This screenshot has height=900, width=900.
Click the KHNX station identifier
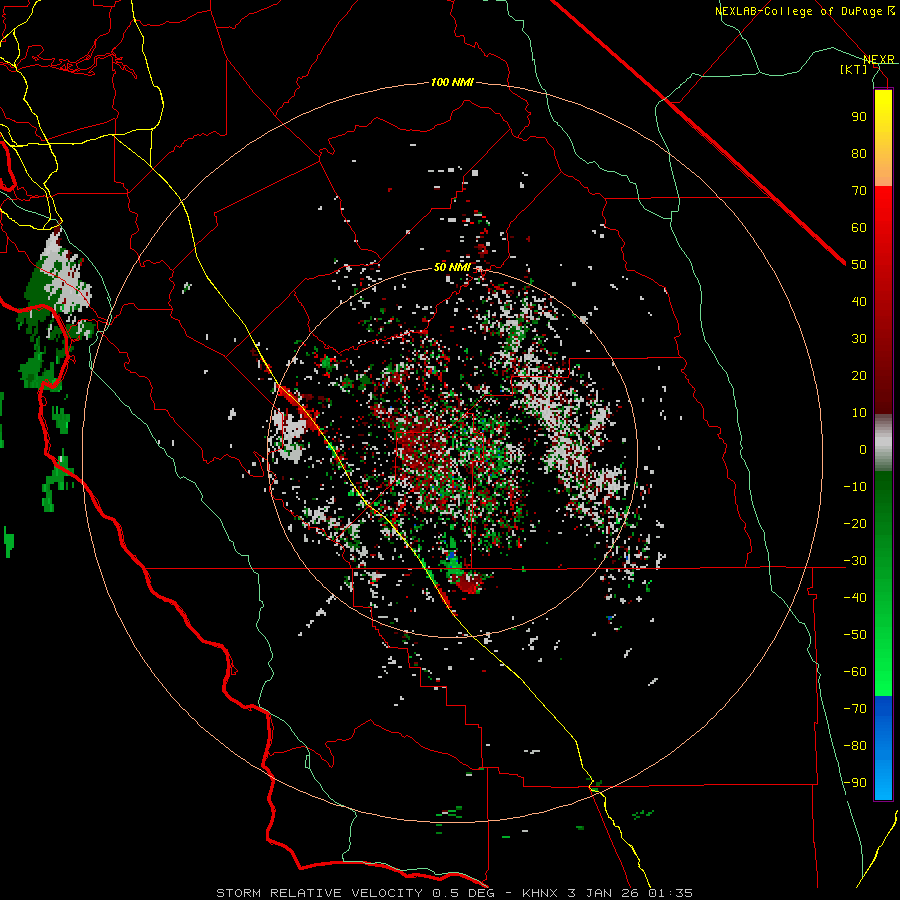coord(540,893)
